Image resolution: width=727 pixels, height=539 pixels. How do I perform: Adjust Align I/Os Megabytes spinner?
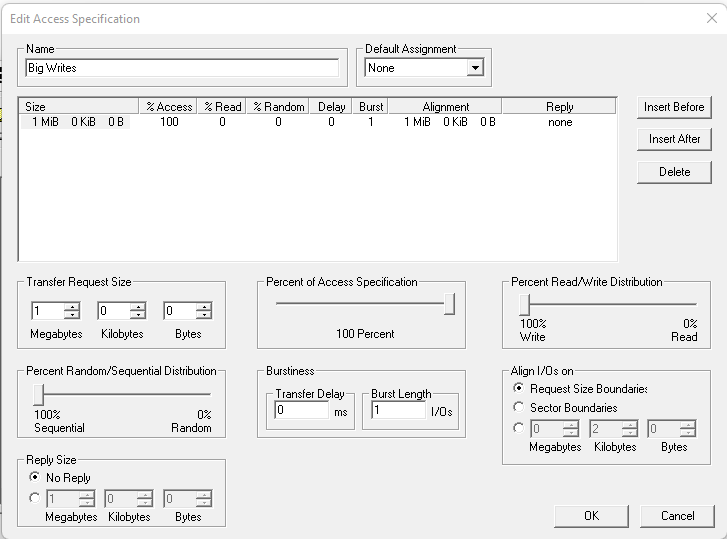pyautogui.click(x=571, y=429)
